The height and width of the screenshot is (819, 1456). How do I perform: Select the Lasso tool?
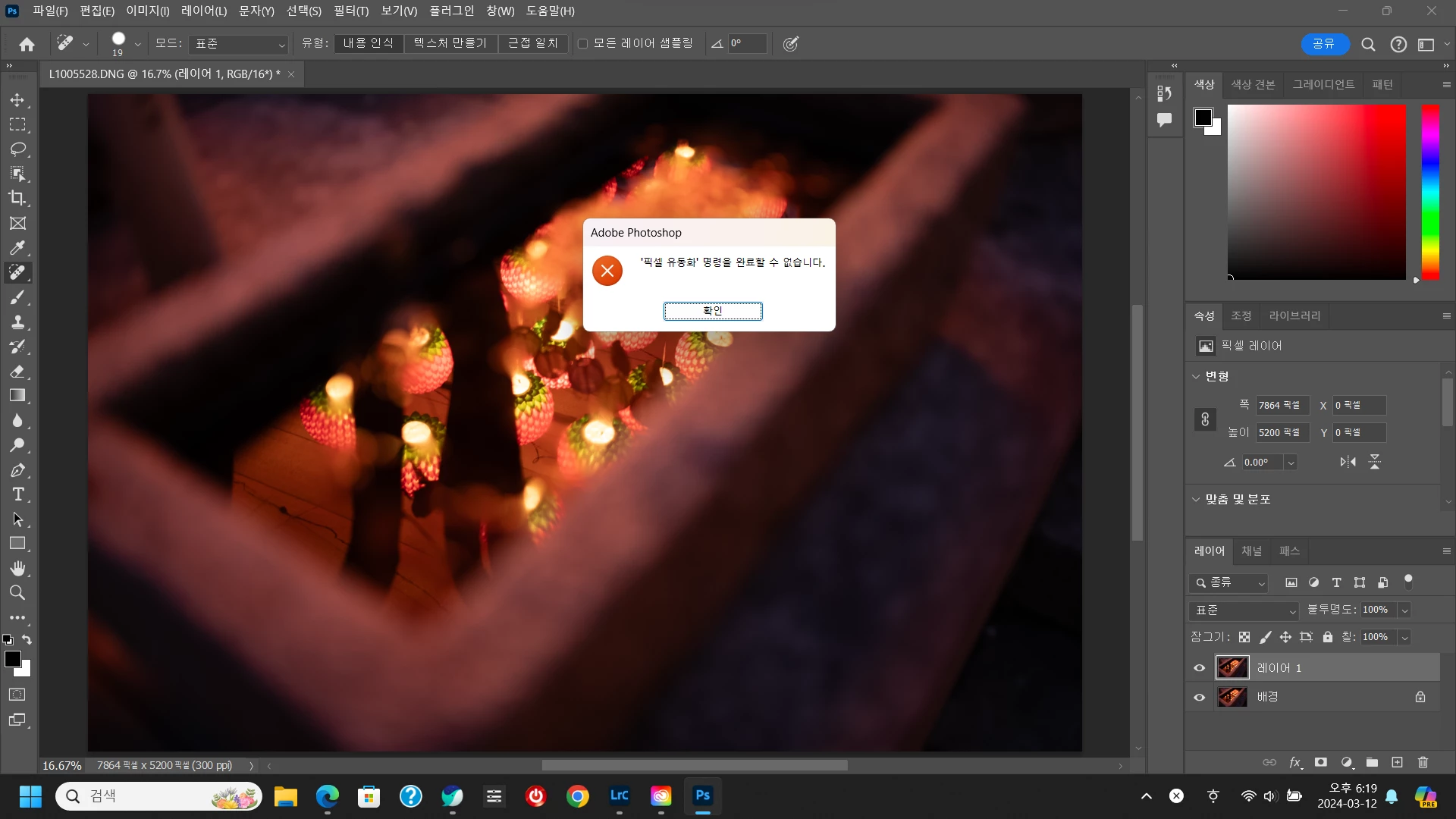click(x=17, y=149)
